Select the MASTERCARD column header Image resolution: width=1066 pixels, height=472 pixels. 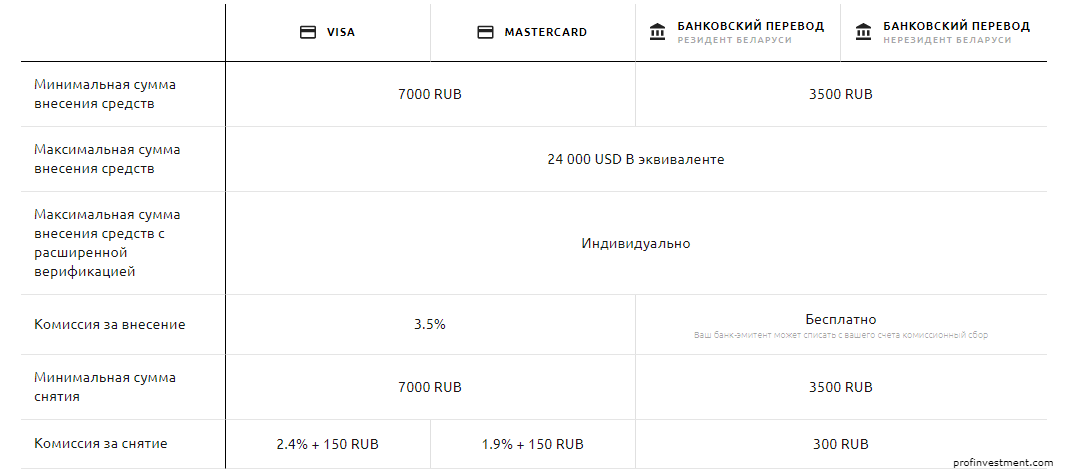[x=533, y=33]
